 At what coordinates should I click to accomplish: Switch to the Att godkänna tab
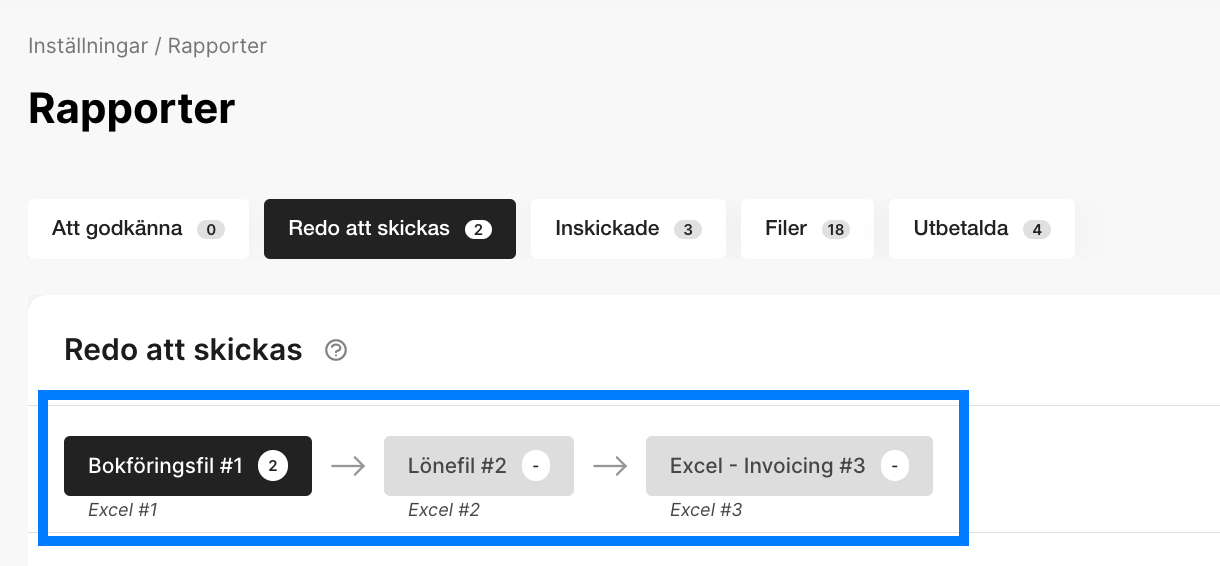tap(138, 229)
